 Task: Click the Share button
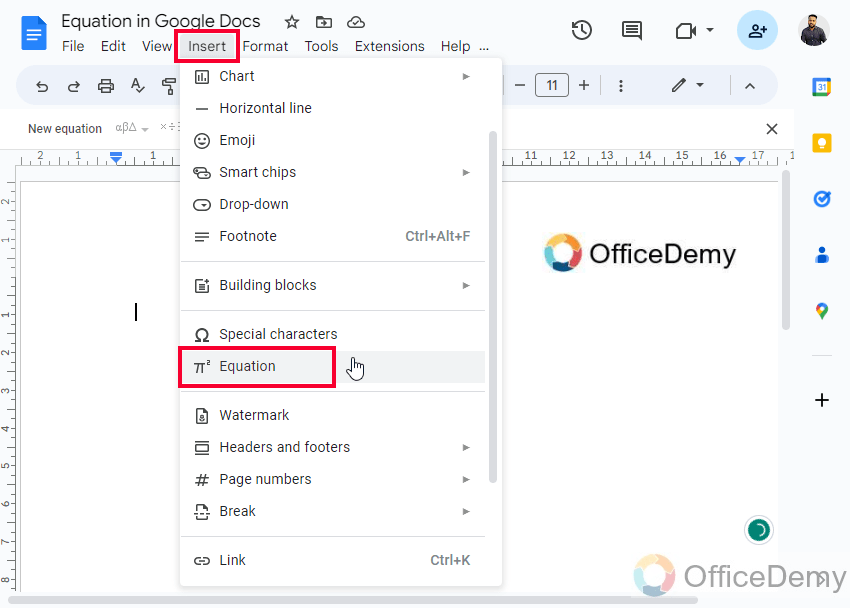pyautogui.click(x=757, y=30)
